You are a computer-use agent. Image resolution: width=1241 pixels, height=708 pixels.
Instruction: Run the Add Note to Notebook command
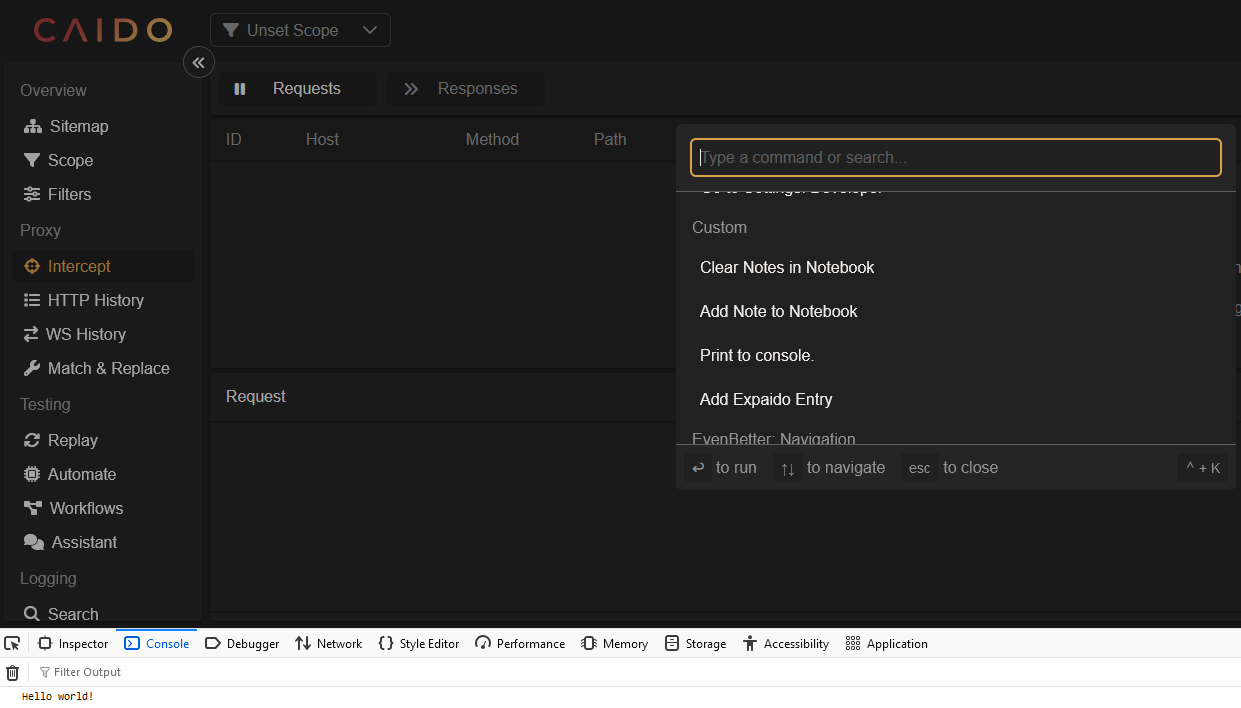(x=778, y=311)
